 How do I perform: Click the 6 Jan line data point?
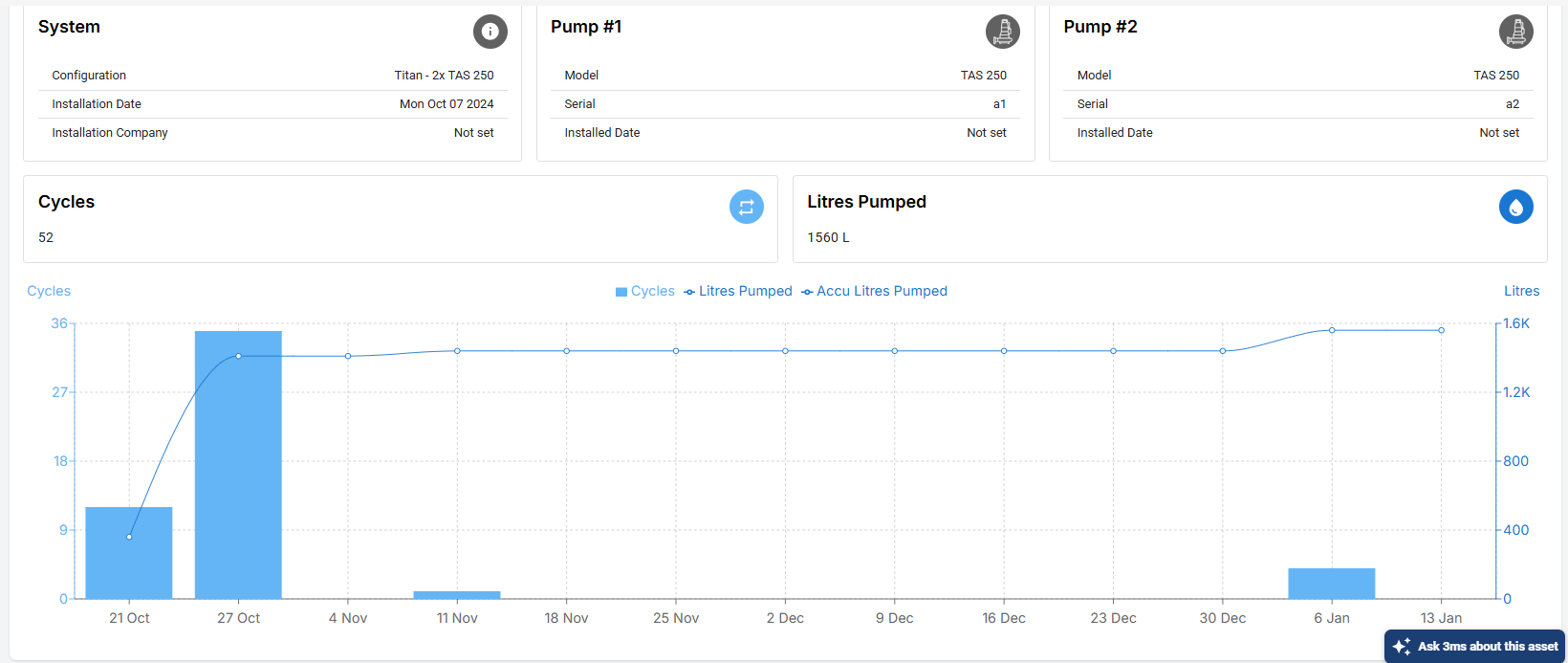[1332, 330]
